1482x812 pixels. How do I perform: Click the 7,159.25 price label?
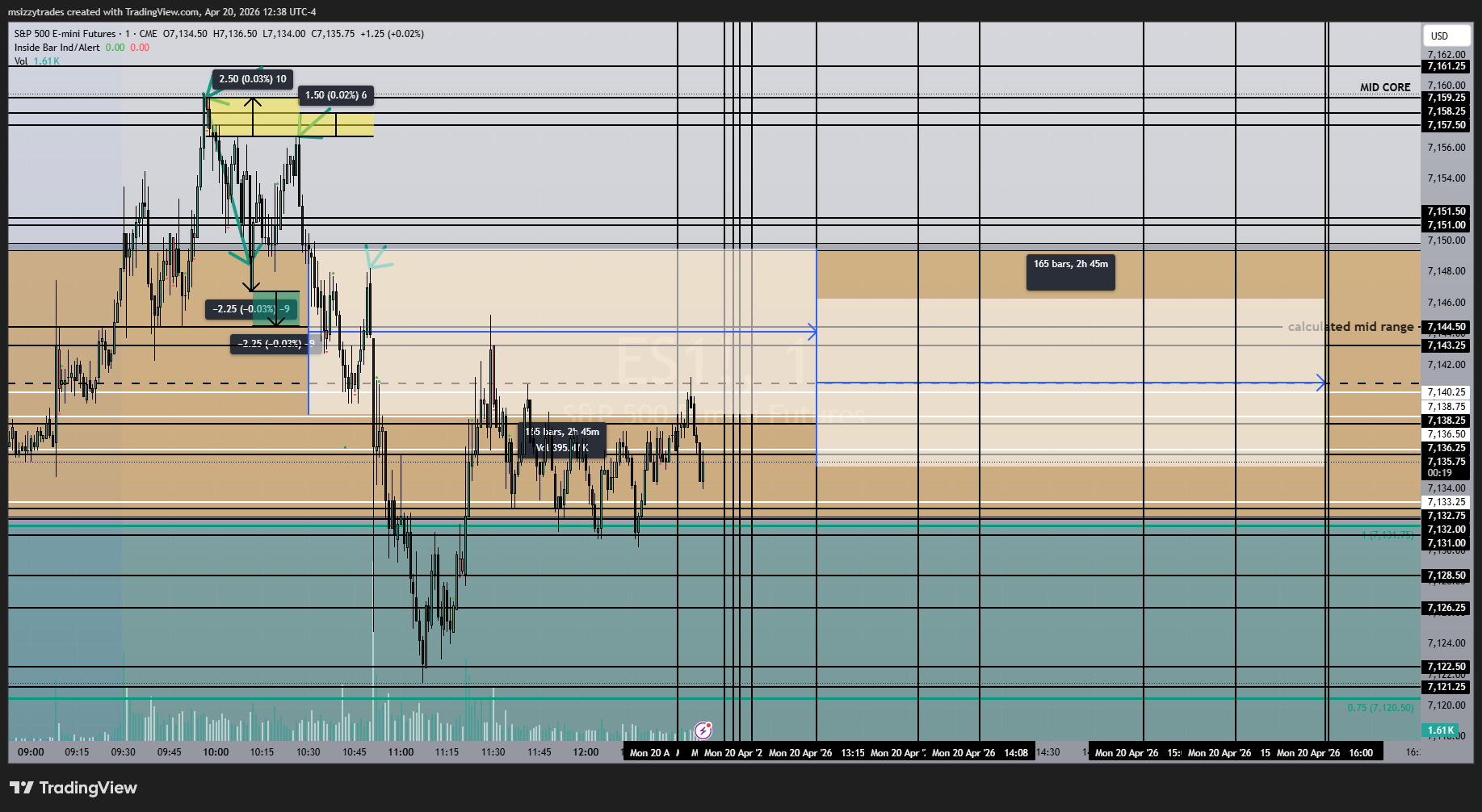[1446, 98]
